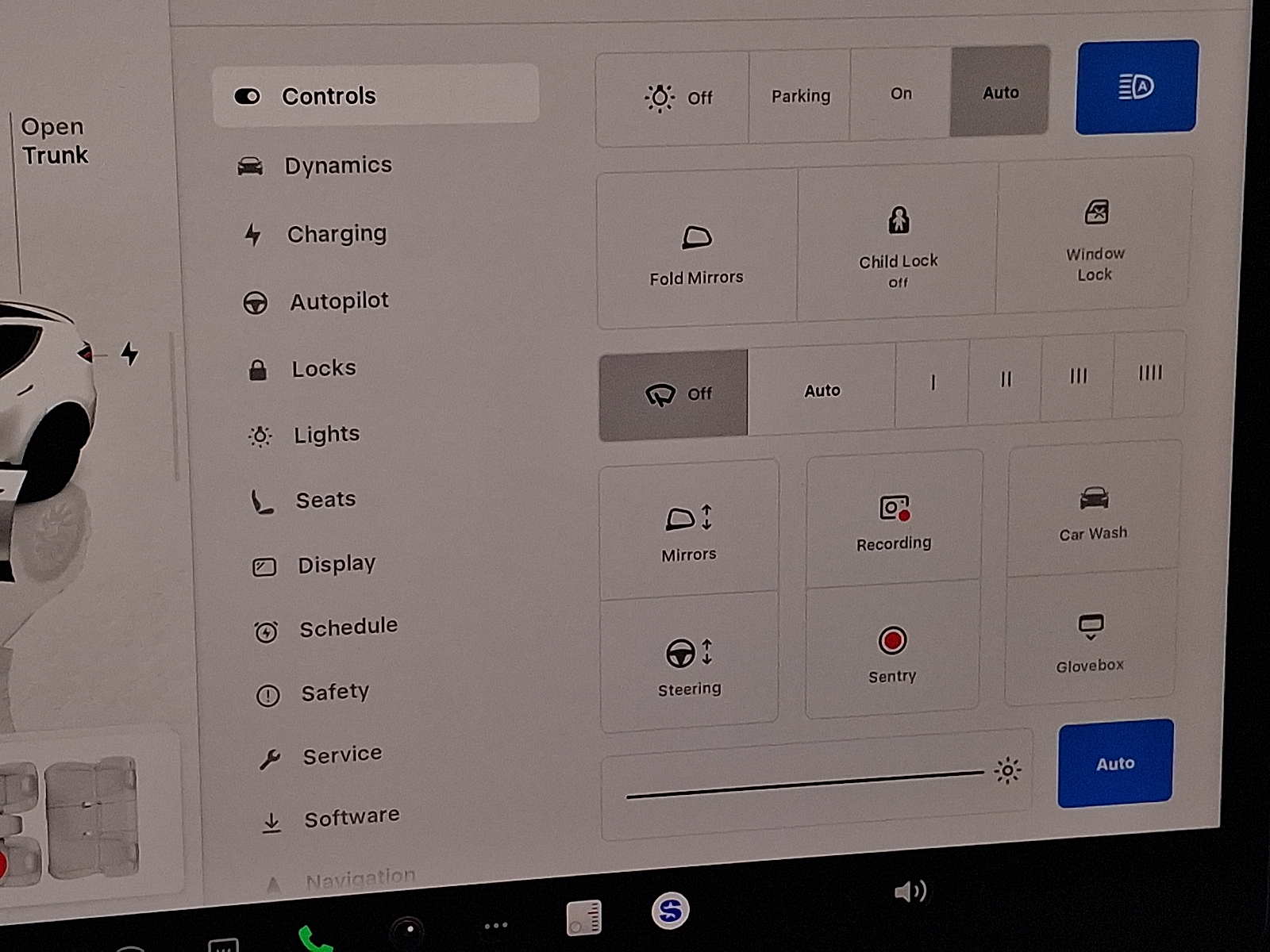Click the lightning bolt Charging icon
1270x952 pixels.
(252, 235)
